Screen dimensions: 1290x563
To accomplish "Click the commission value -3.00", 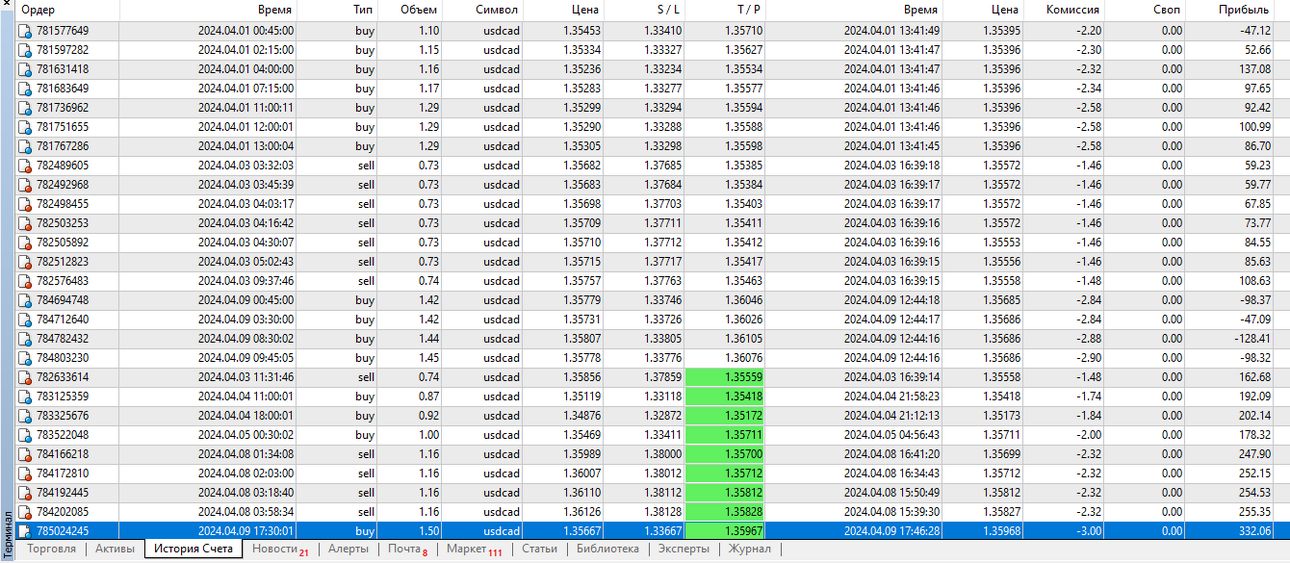I will pyautogui.click(x=1088, y=531).
